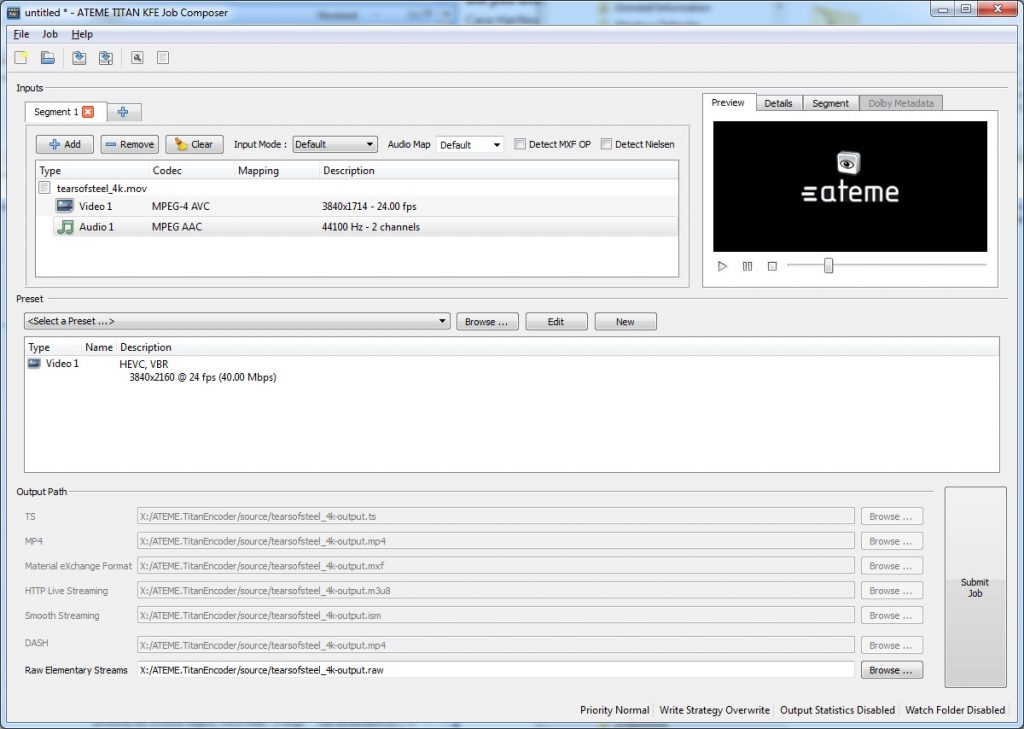The width and height of the screenshot is (1024, 729).
Task: Click the Open folder toolbar icon
Action: pyautogui.click(x=48, y=57)
